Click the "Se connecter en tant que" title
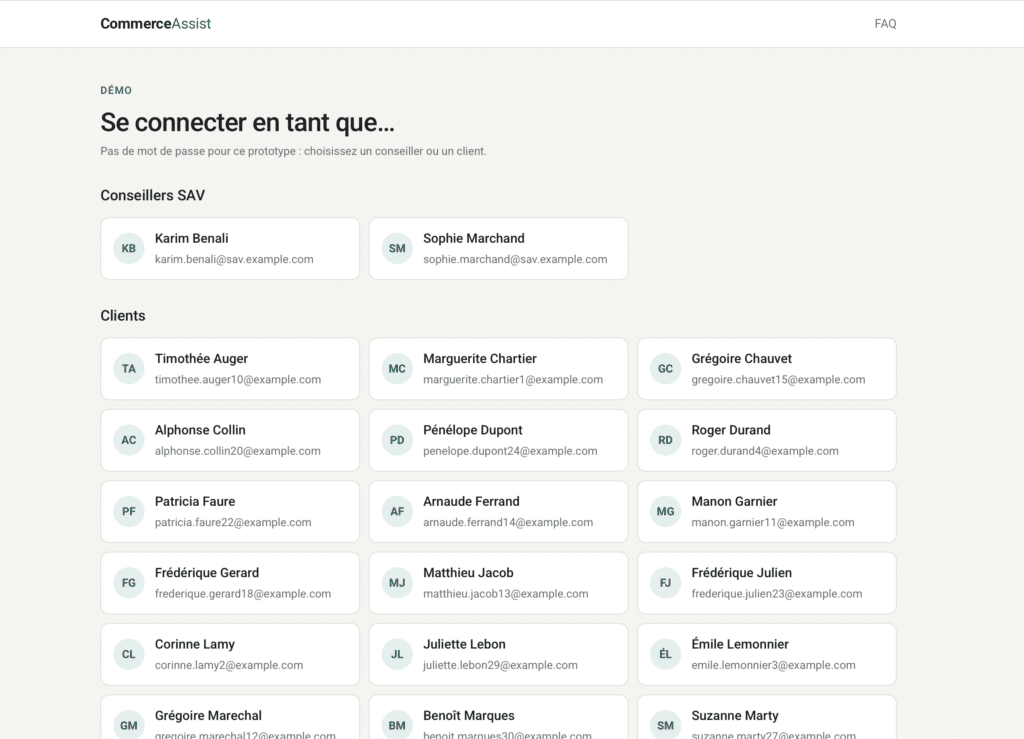This screenshot has width=1024, height=739. (x=248, y=122)
